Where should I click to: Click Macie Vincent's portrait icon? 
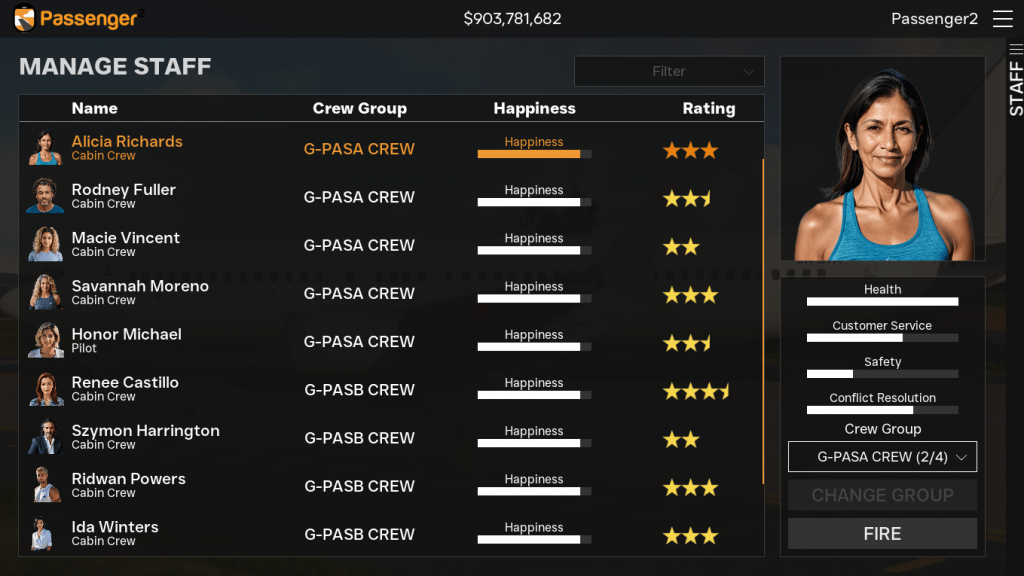[x=45, y=244]
